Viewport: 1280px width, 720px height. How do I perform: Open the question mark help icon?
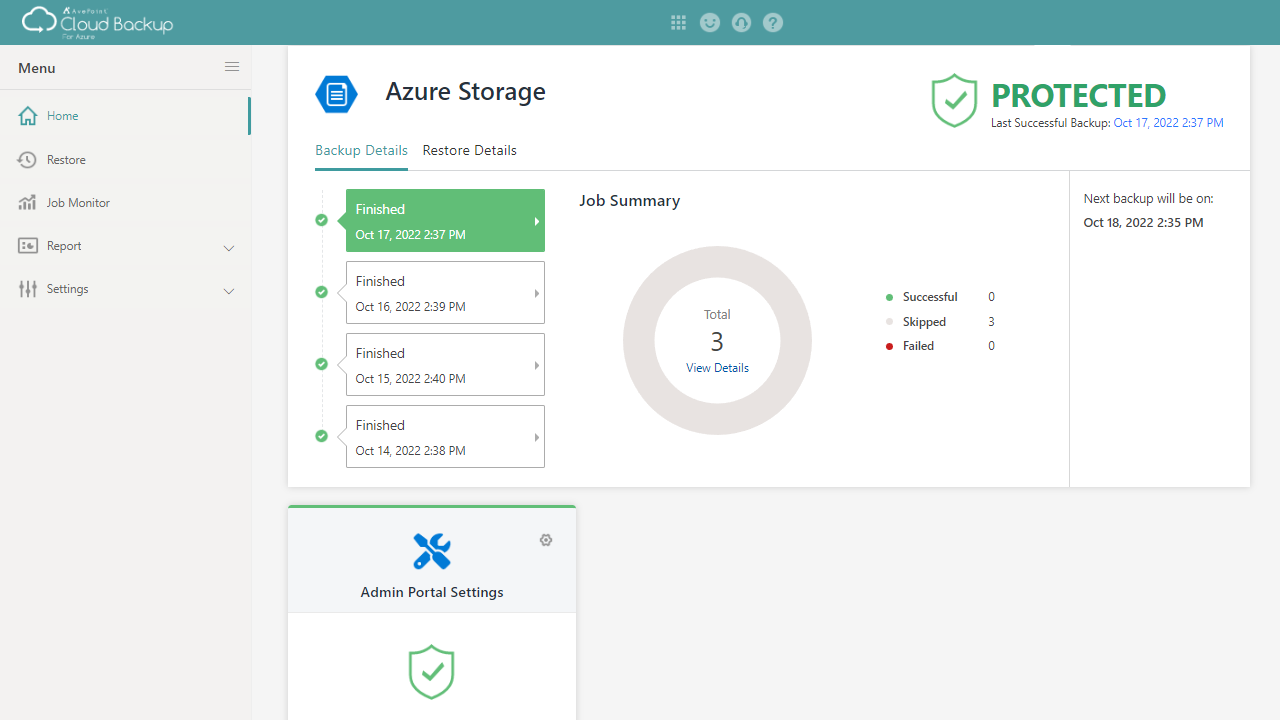(x=772, y=22)
